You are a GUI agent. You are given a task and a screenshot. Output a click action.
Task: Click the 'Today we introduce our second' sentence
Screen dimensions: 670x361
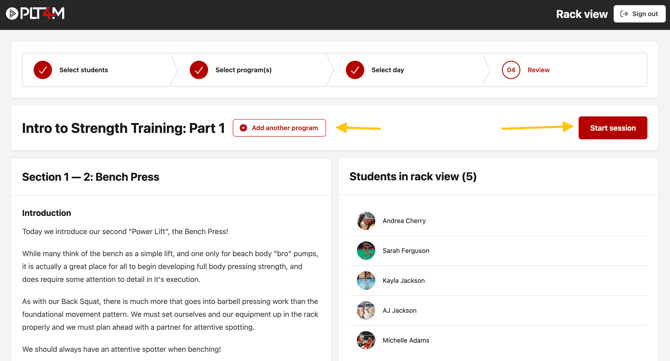pyautogui.click(x=125, y=232)
